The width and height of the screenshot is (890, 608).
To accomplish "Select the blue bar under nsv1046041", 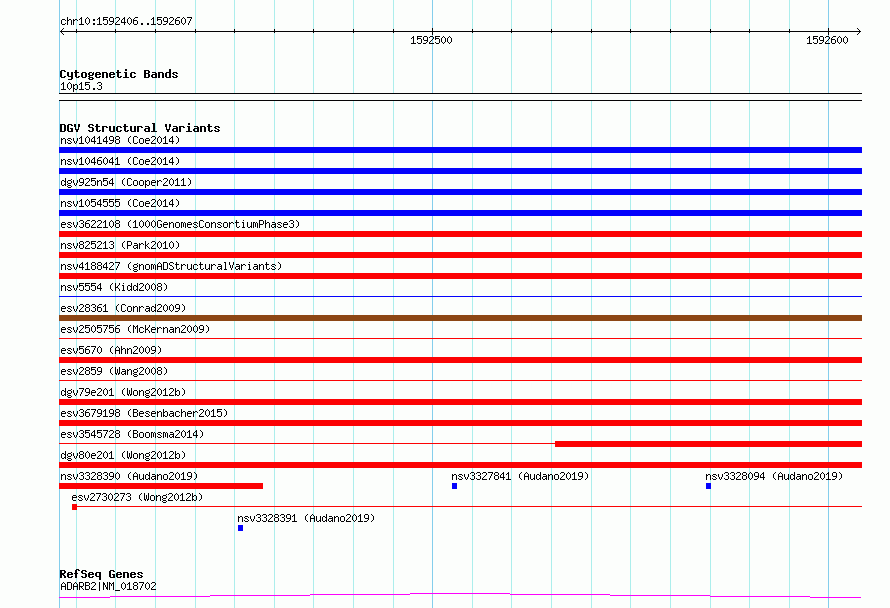I will 460,171.
